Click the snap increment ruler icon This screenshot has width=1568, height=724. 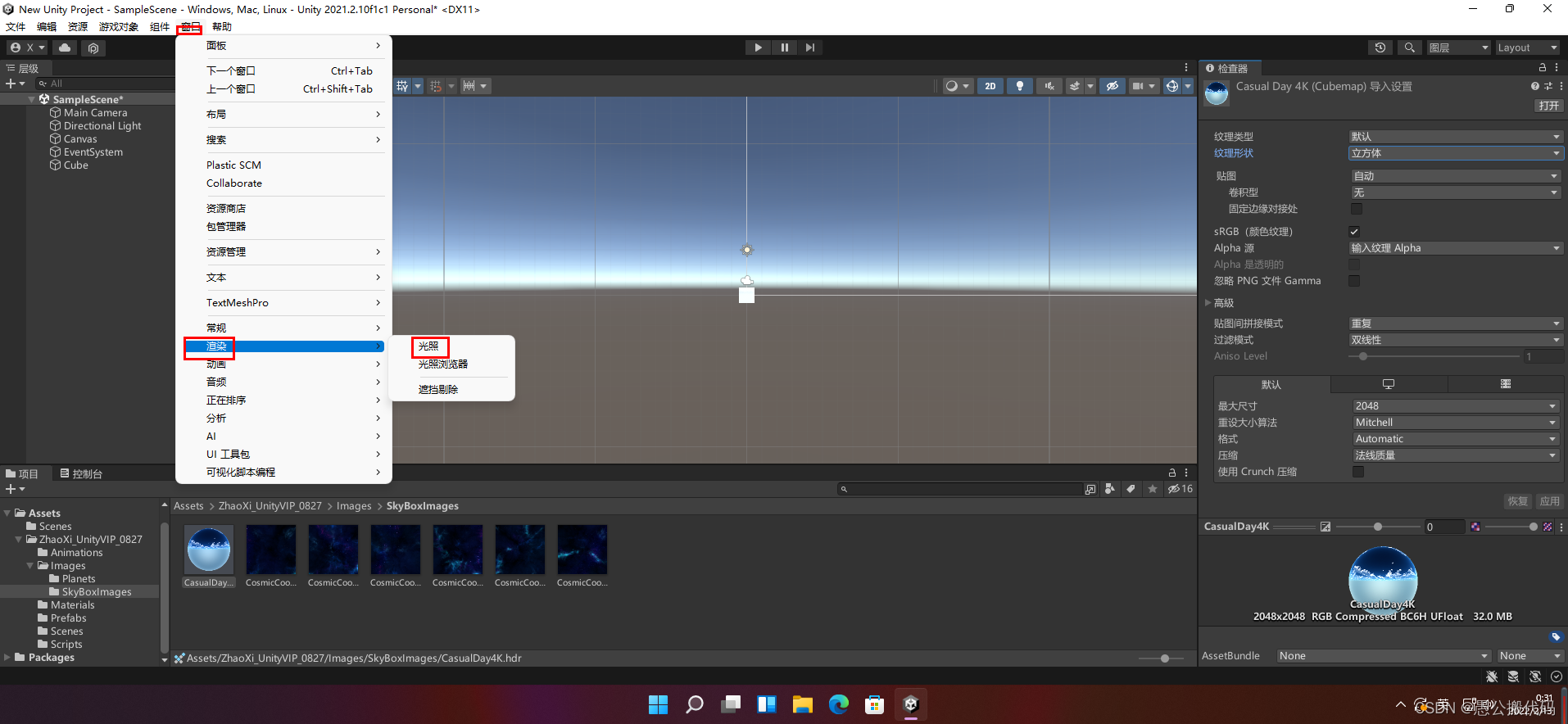coord(469,86)
